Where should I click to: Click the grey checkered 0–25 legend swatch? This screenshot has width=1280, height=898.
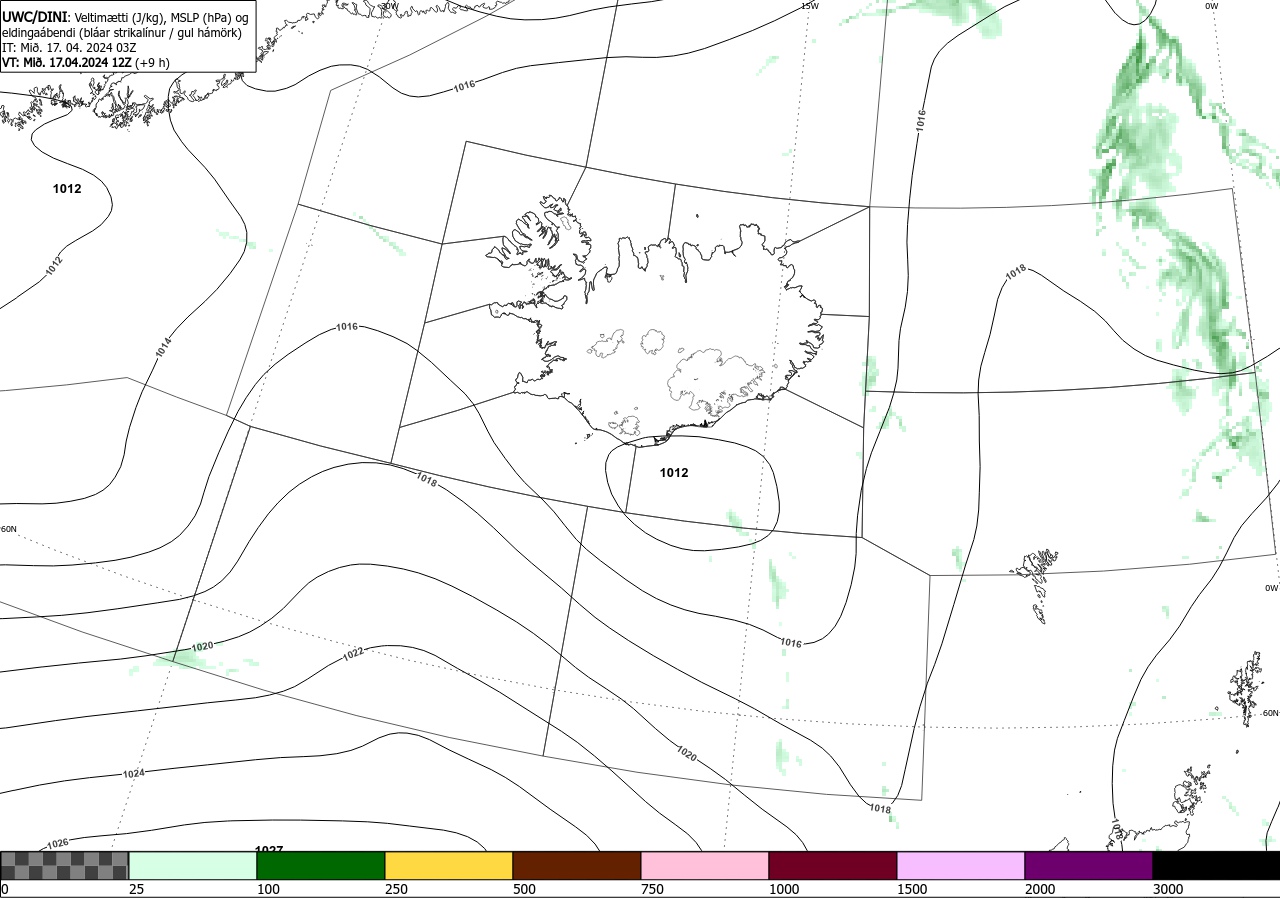[64, 865]
